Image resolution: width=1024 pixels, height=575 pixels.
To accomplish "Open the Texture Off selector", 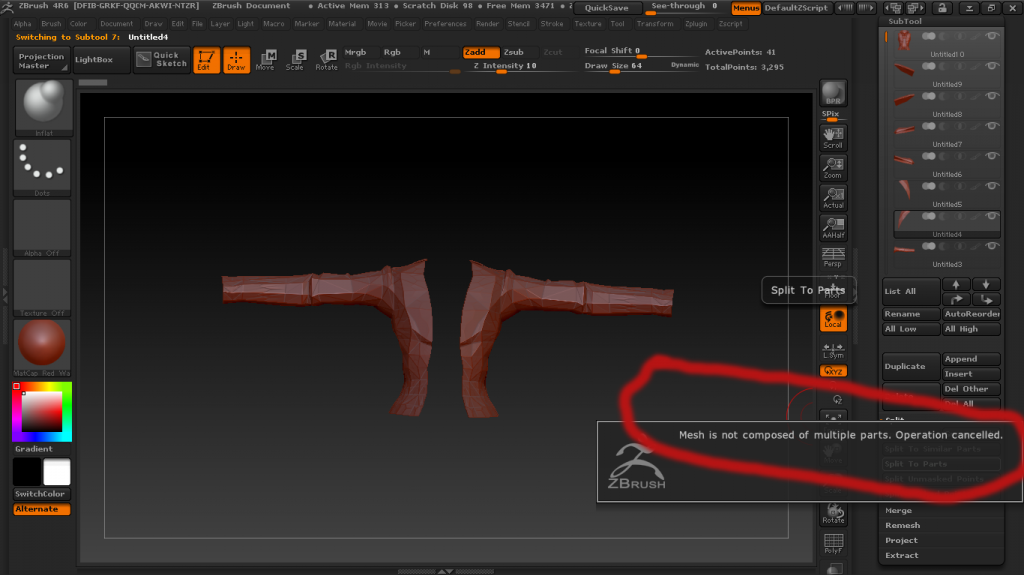I will pos(43,288).
